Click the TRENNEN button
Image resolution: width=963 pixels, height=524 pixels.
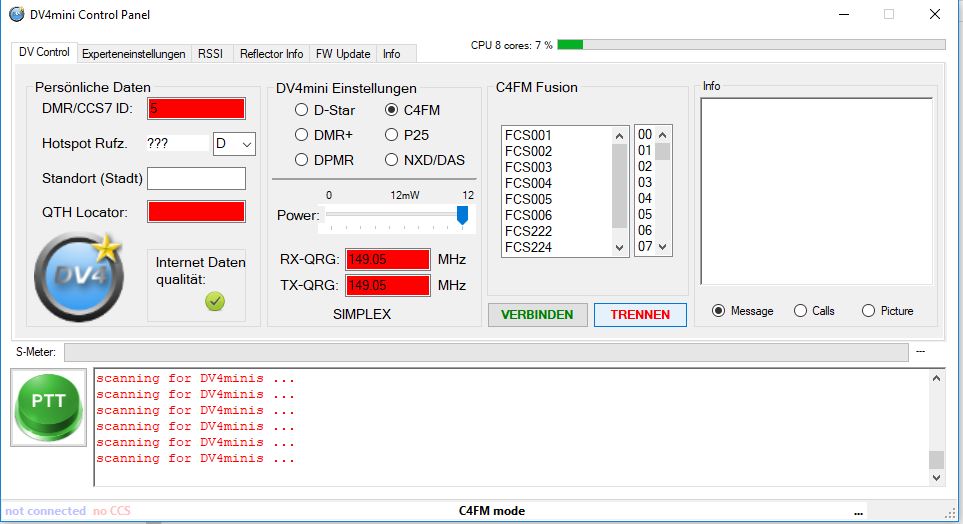[x=640, y=315]
